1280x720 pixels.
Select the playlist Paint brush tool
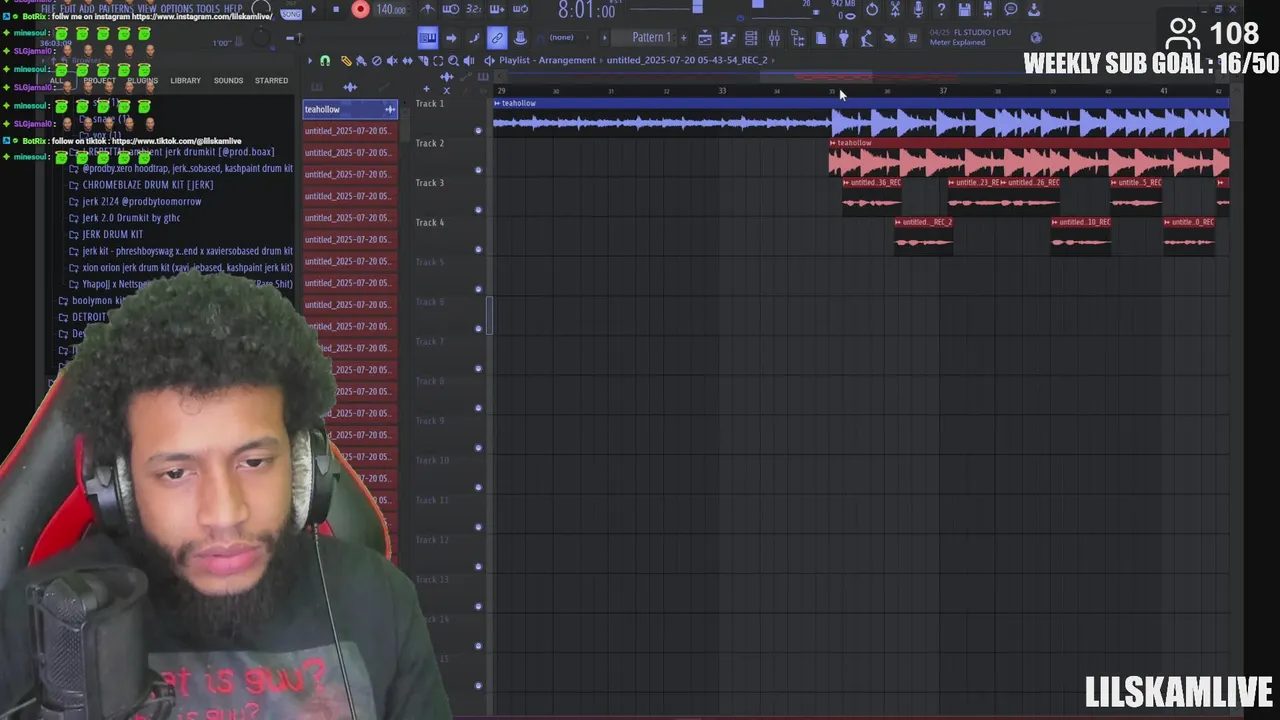[x=361, y=61]
